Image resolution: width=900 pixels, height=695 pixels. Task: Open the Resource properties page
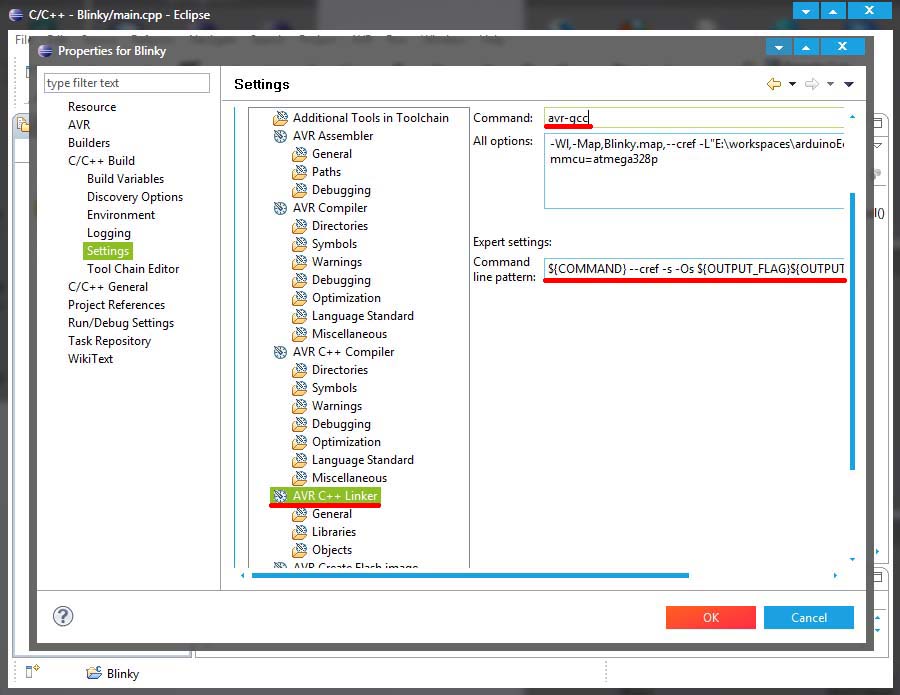(x=92, y=107)
